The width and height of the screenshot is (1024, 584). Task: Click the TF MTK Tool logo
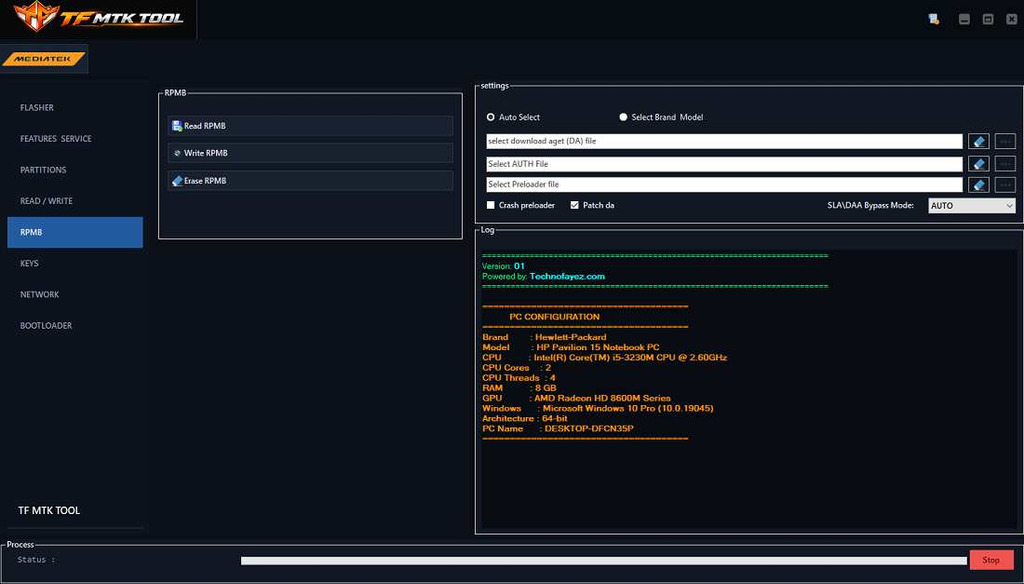tap(99, 17)
